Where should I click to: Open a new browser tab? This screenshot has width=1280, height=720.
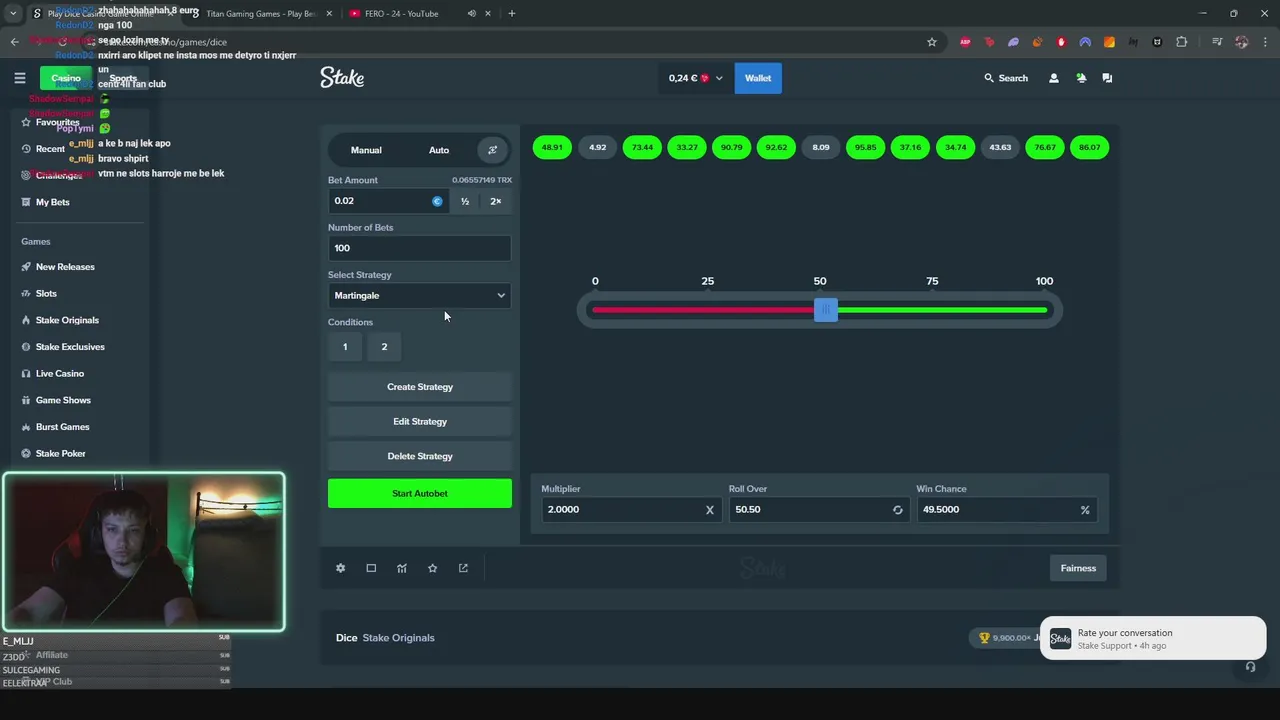pyautogui.click(x=511, y=14)
